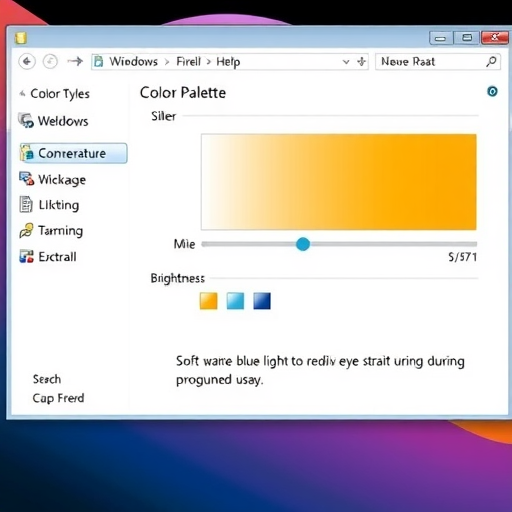
Task: Click the Siler section label
Action: [163, 116]
